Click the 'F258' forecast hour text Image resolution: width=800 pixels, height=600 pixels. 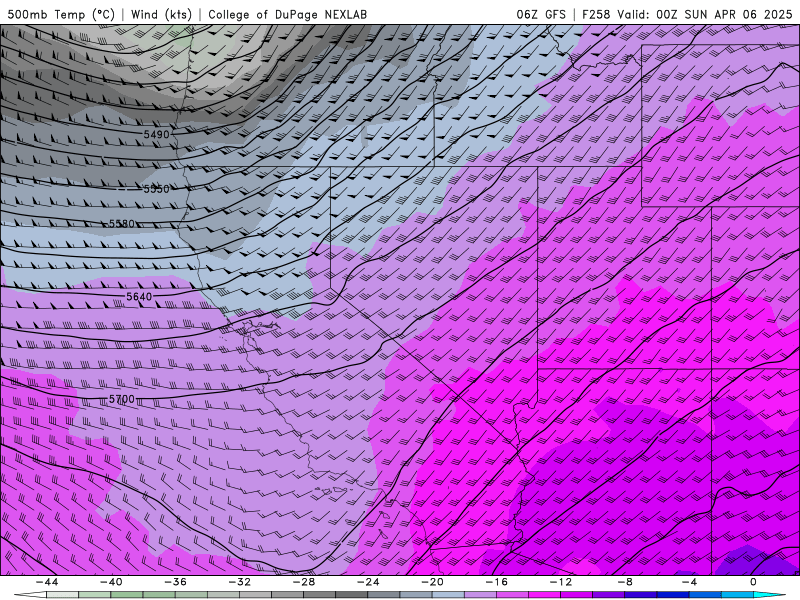coord(596,14)
